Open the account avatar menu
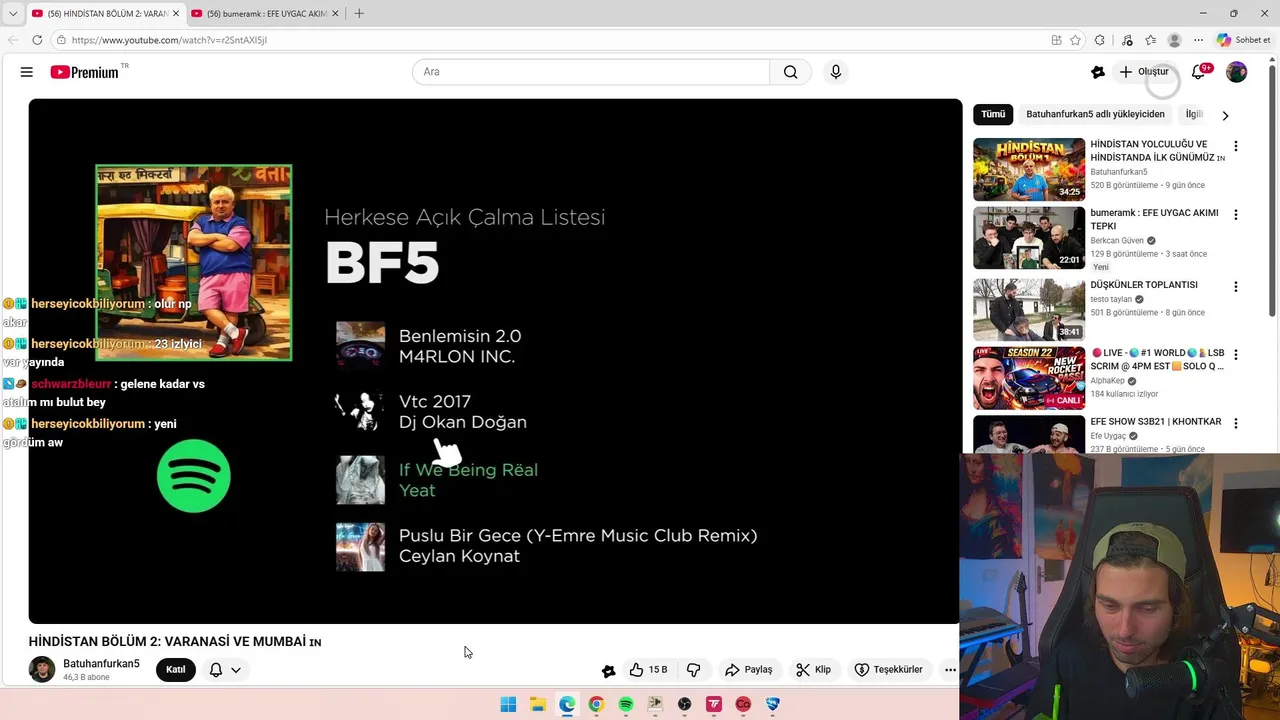The image size is (1280, 720). point(1237,72)
